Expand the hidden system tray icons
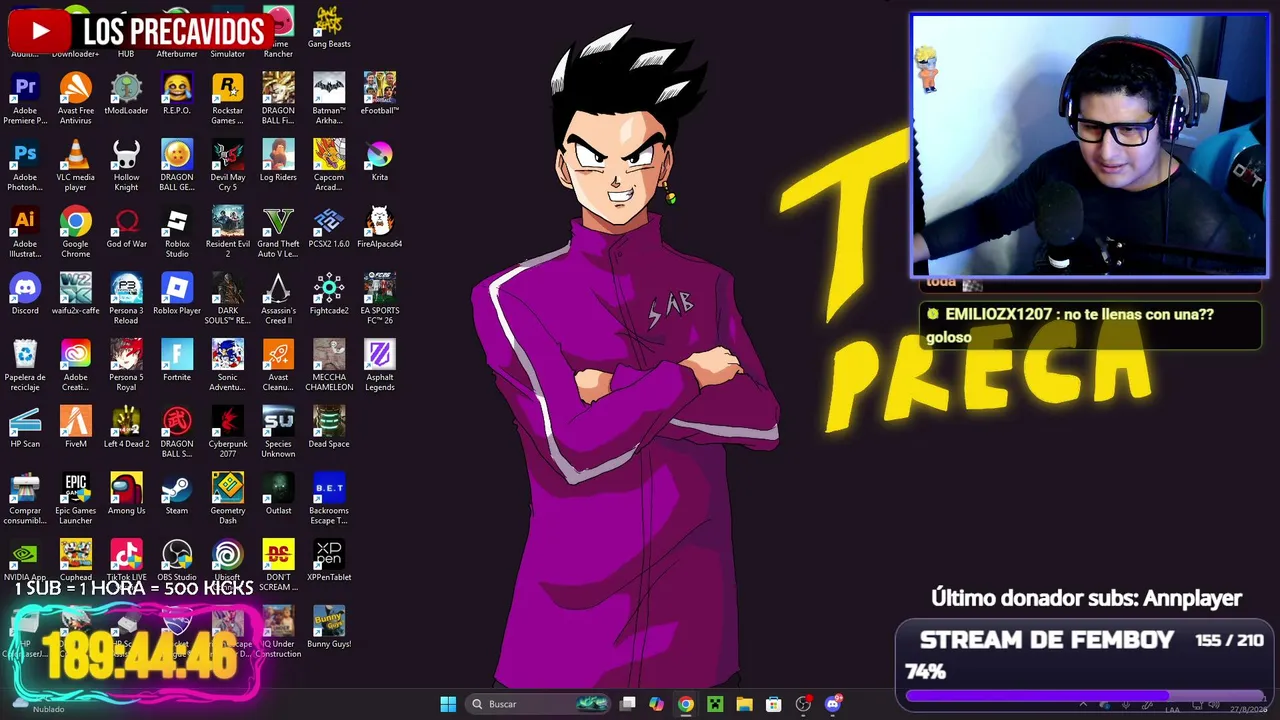The image size is (1280, 720). (x=1083, y=705)
